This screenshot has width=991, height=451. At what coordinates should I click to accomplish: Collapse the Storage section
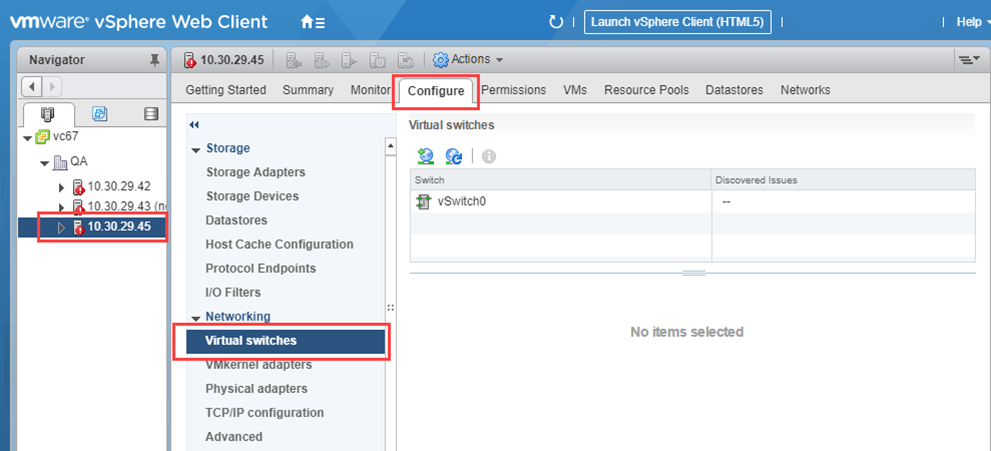[195, 149]
